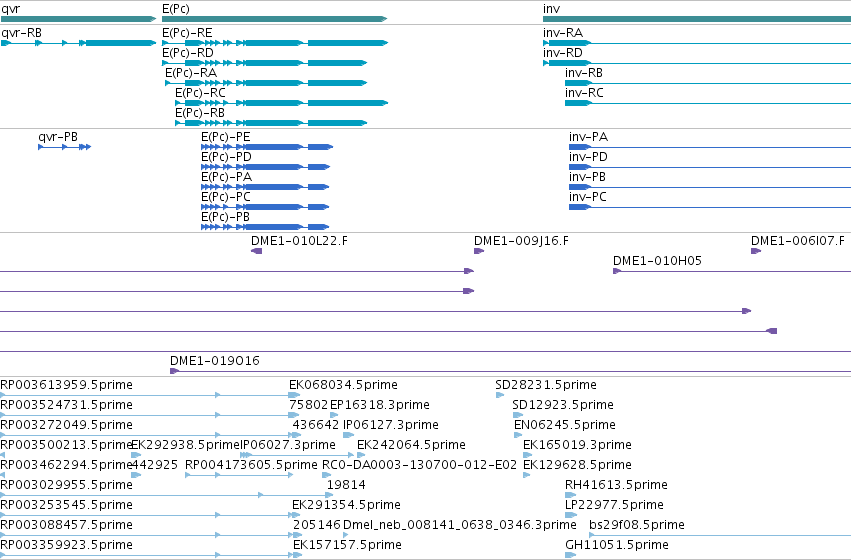Select the qvr gene bar
The height and width of the screenshot is (560, 851).
click(78, 19)
